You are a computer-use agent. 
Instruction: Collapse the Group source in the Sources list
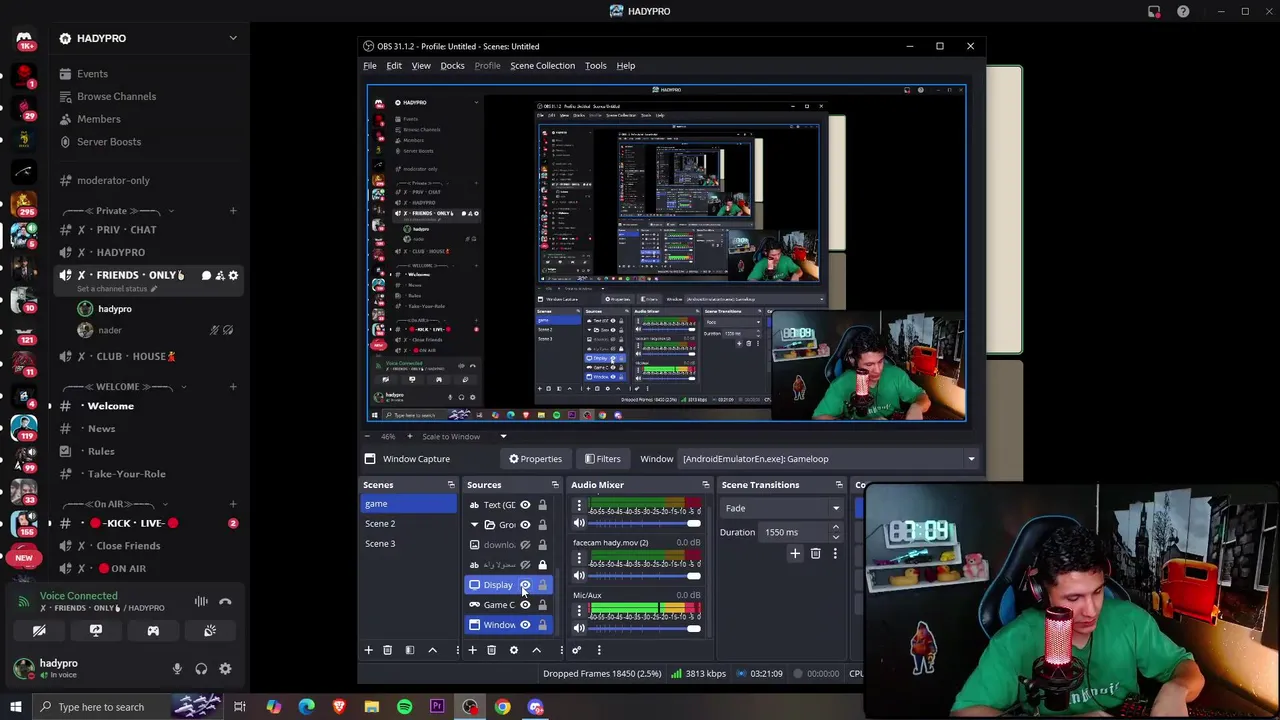coord(474,525)
